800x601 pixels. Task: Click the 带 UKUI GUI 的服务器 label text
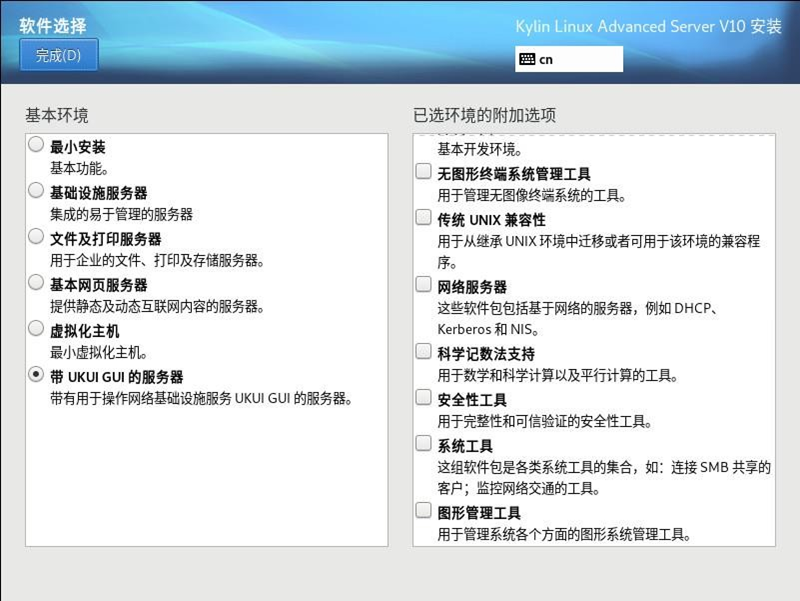[117, 377]
